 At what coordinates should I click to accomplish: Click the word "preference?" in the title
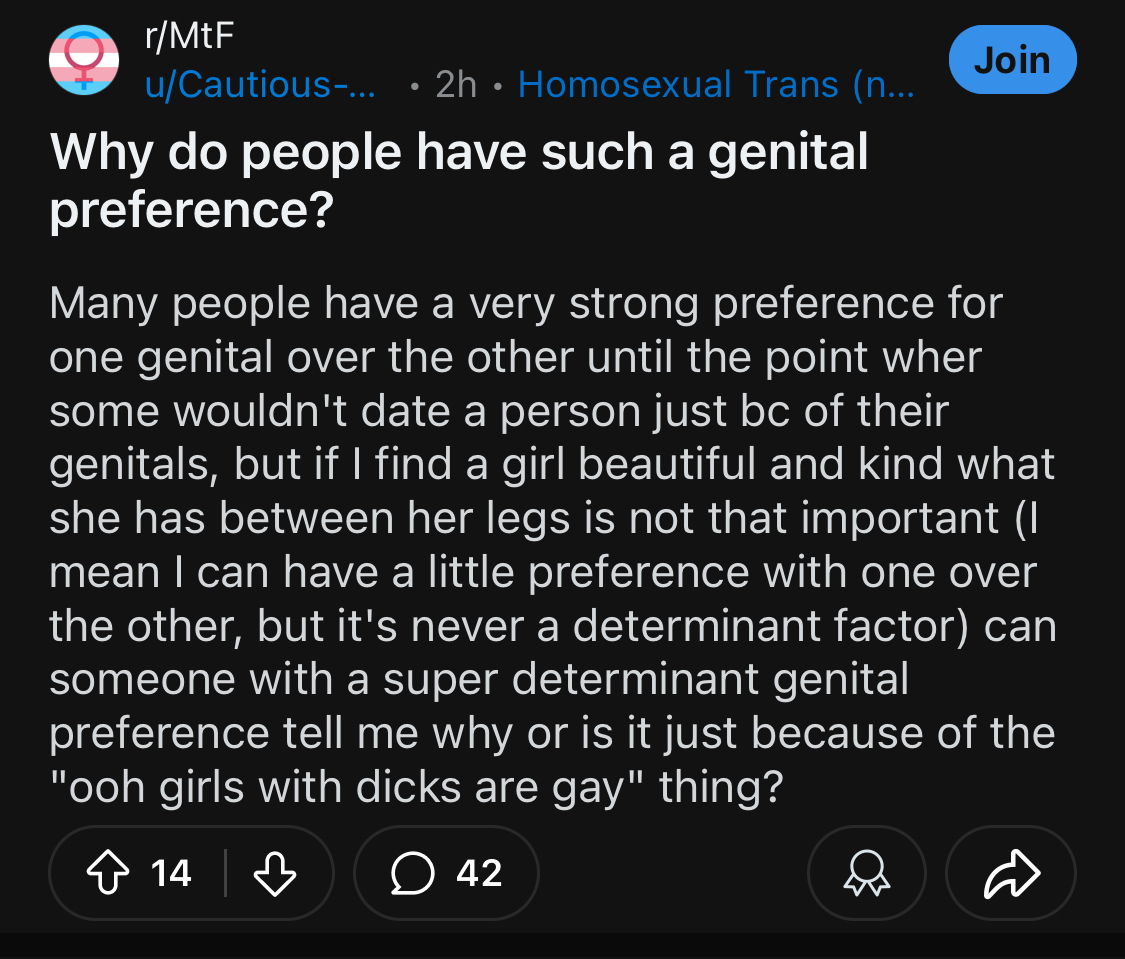tap(192, 210)
